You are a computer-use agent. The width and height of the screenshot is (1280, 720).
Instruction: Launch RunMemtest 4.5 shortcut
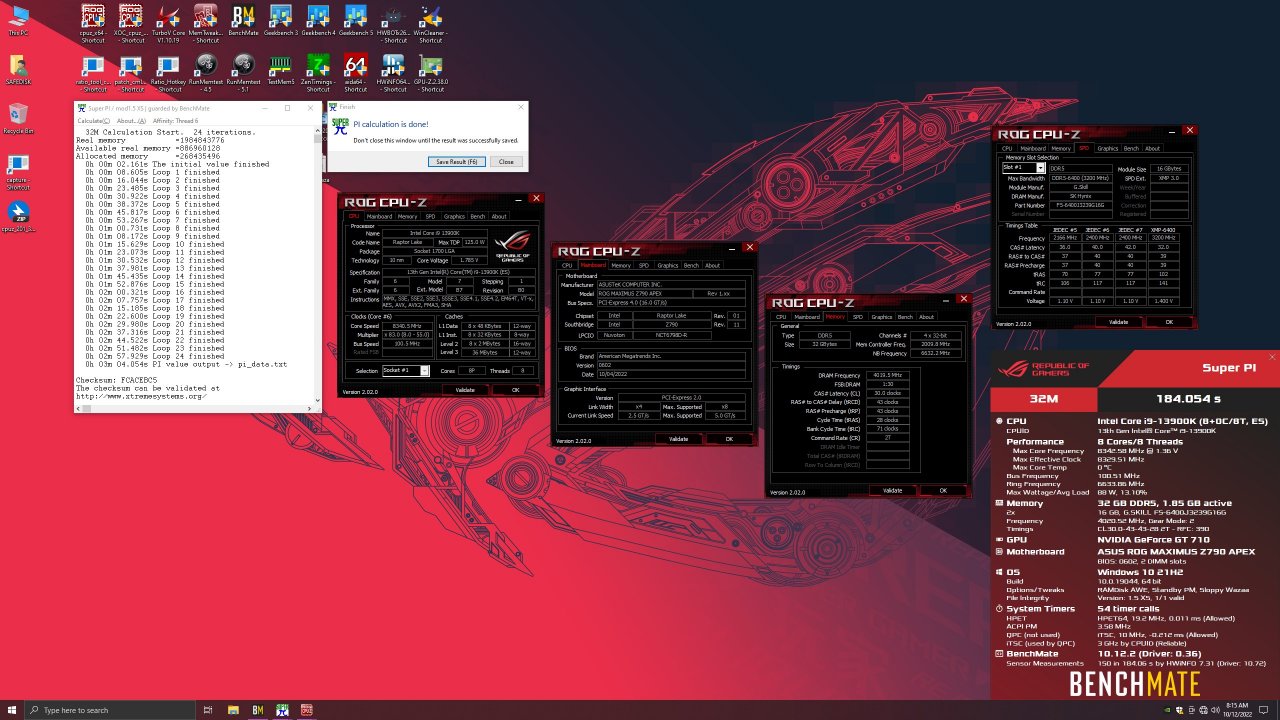pos(206,73)
